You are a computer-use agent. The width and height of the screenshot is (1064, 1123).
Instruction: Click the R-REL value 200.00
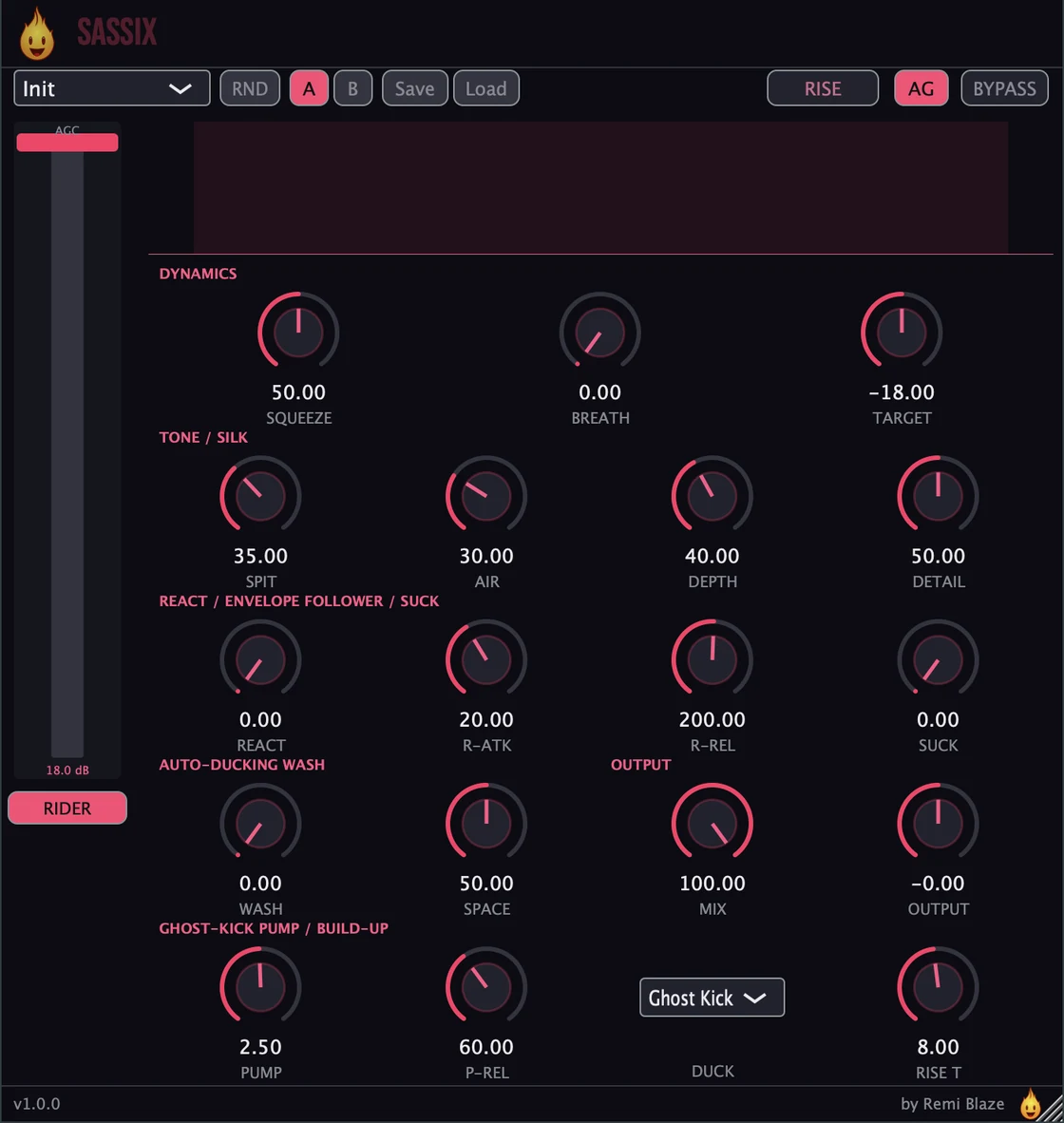(712, 720)
